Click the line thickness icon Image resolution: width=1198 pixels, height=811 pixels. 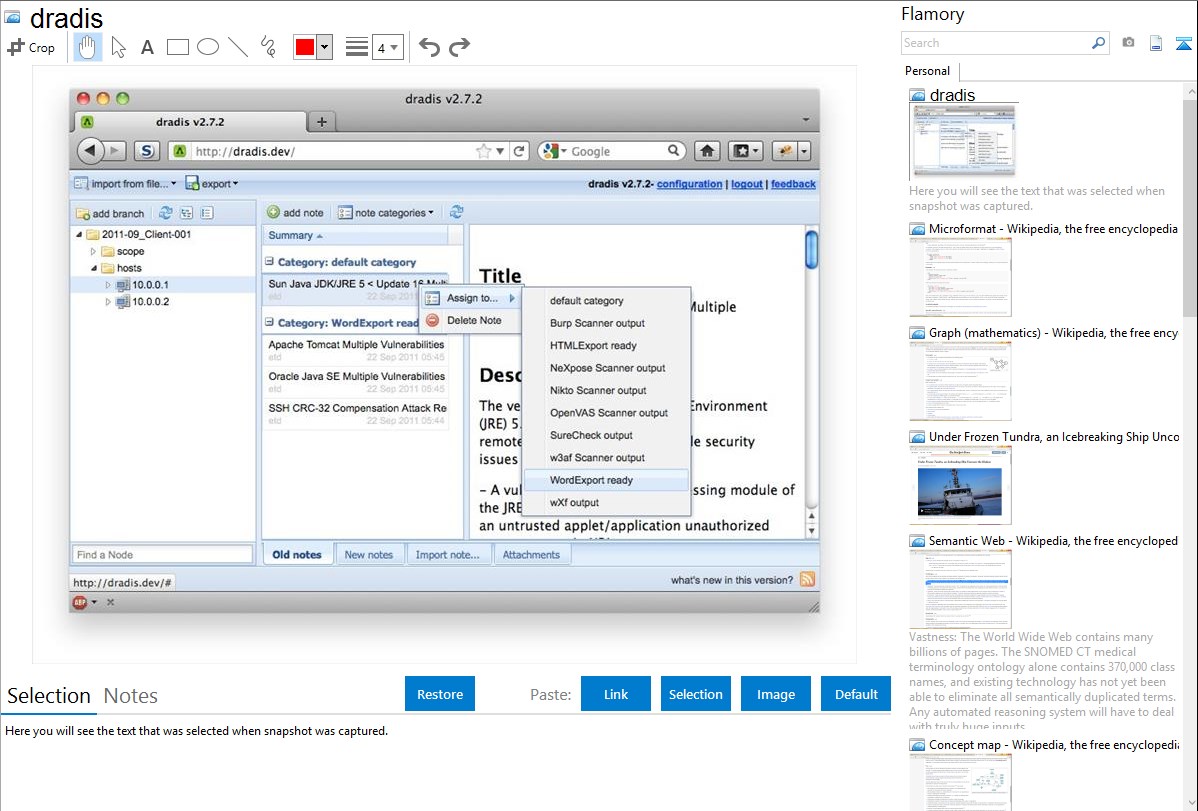click(356, 47)
